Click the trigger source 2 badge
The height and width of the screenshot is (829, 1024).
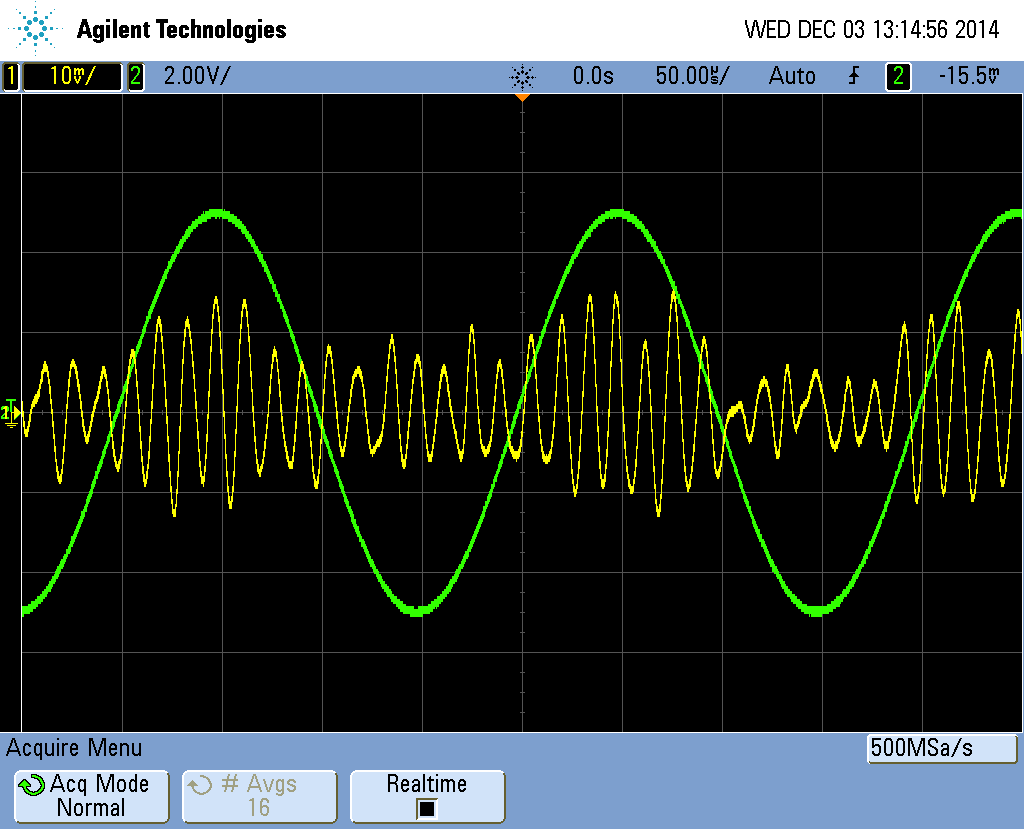[899, 76]
